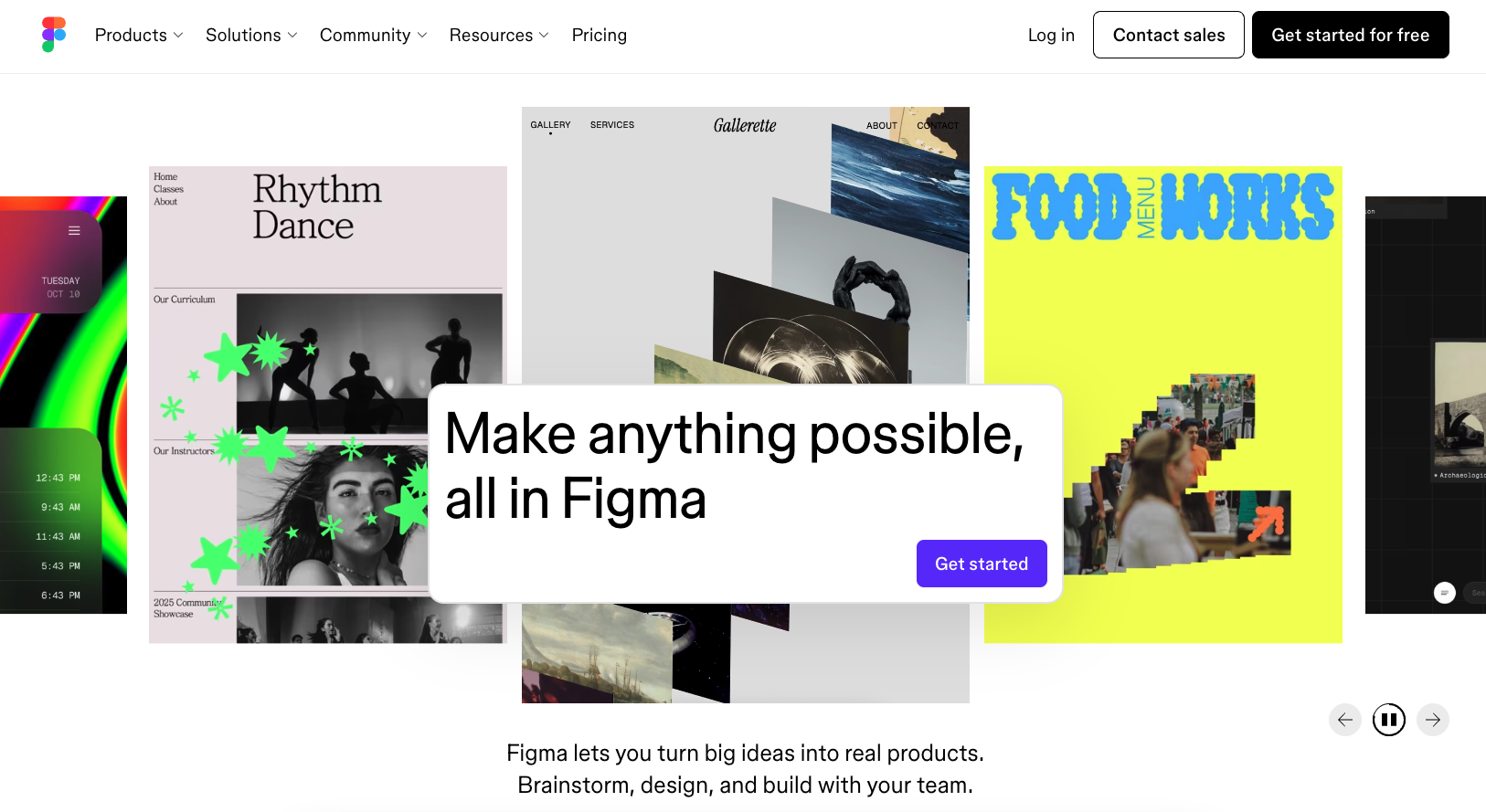The image size is (1486, 812).
Task: Advance to next carousel slide arrow
Action: 1432,720
